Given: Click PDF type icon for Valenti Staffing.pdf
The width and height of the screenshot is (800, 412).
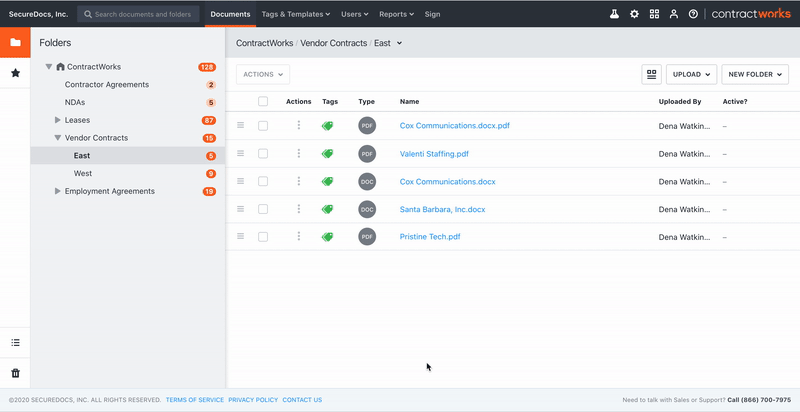Looking at the screenshot, I should click(x=367, y=153).
